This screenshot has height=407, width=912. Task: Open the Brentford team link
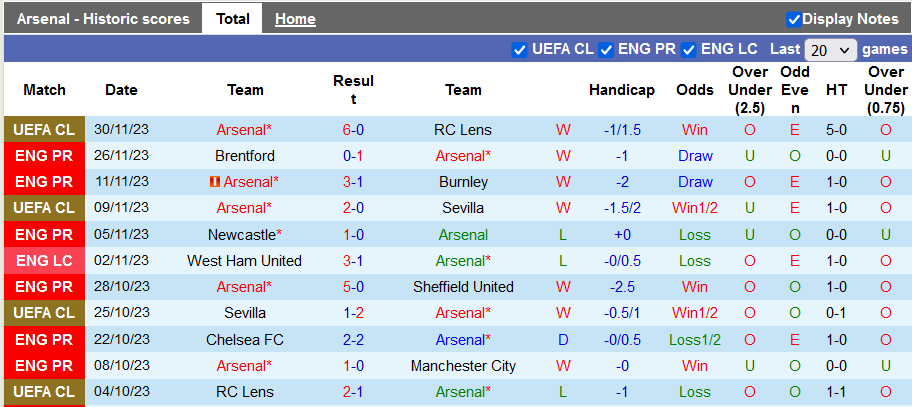245,156
